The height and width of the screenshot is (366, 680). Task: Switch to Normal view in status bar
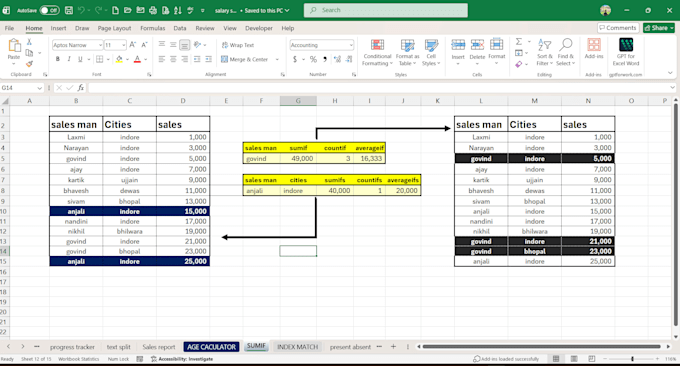[x=556, y=359]
